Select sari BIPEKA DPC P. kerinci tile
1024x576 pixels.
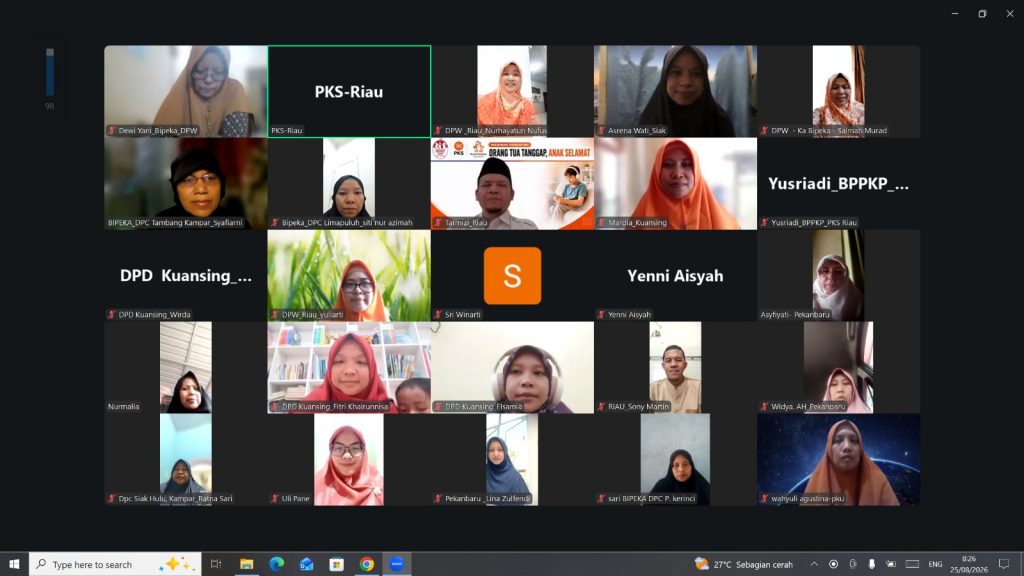(675, 460)
